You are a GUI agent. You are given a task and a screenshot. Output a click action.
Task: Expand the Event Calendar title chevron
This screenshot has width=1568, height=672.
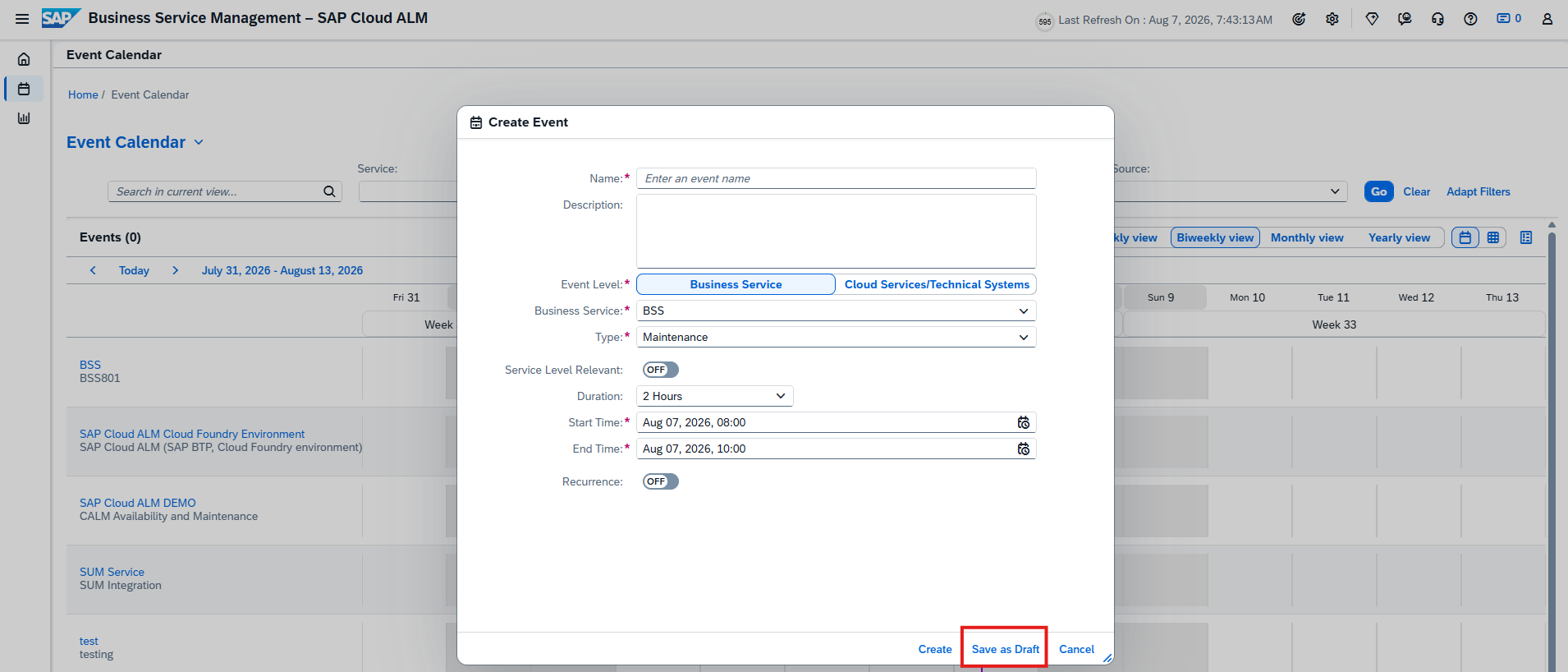[199, 142]
